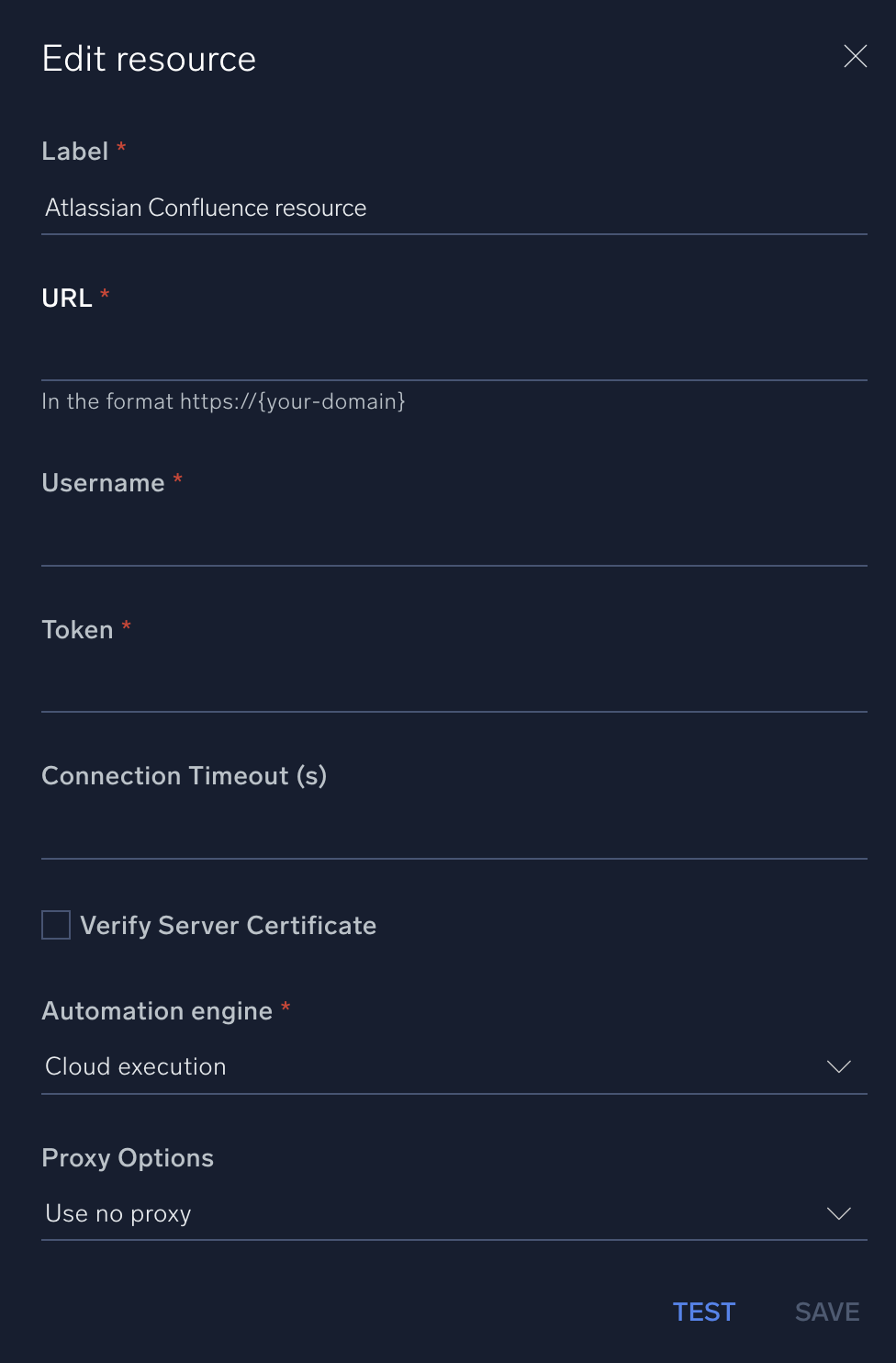This screenshot has height=1363, width=896.
Task: Open the Cloud execution selection chevron
Action: [x=836, y=1066]
